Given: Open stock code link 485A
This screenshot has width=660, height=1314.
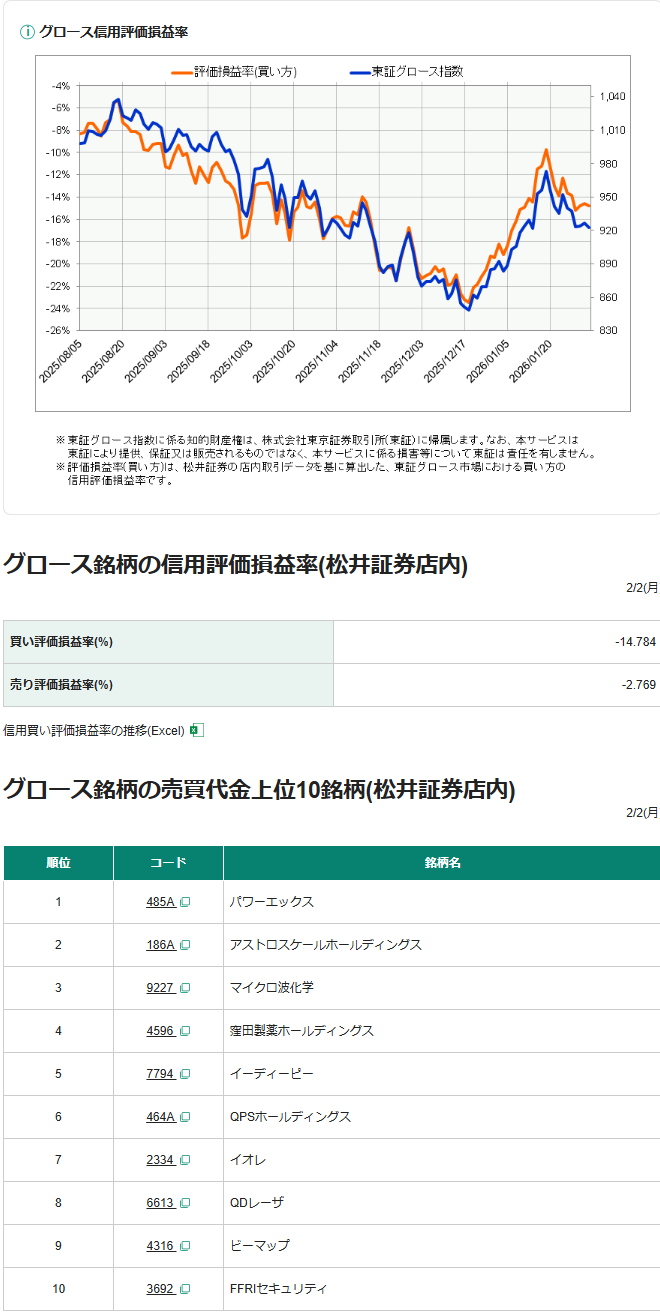Looking at the screenshot, I should tap(160, 902).
